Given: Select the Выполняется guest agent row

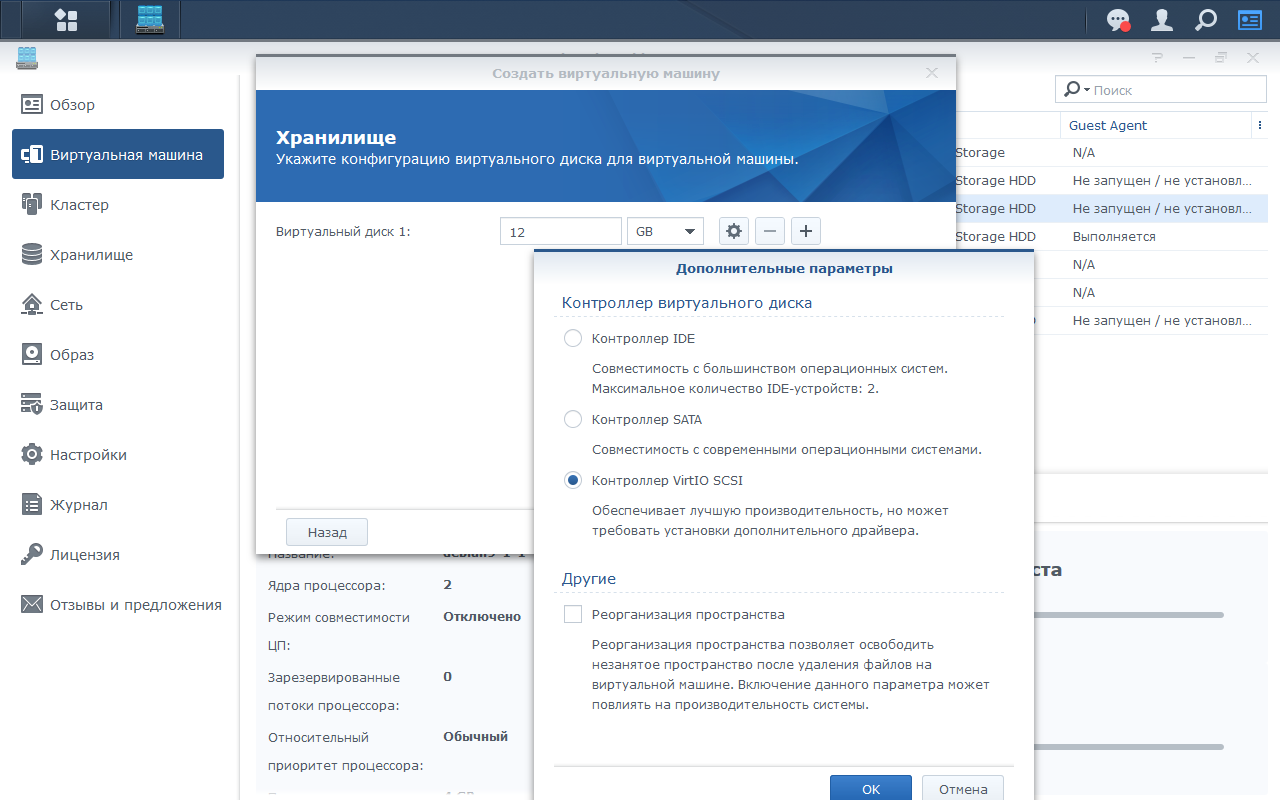Looking at the screenshot, I should pos(1114,237).
